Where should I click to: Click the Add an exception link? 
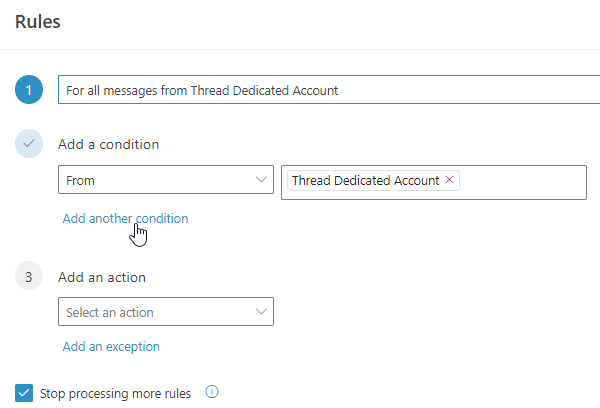pyautogui.click(x=111, y=346)
